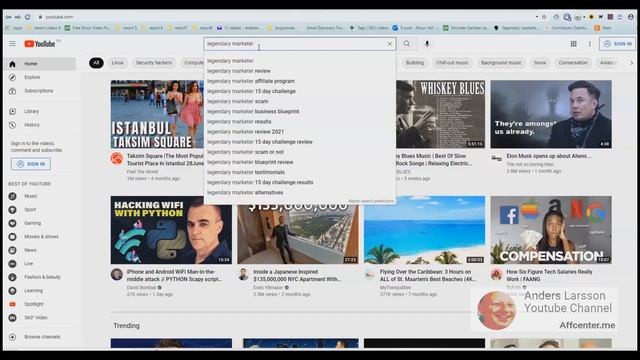Open the Sport category icon

pyautogui.click(x=13, y=210)
